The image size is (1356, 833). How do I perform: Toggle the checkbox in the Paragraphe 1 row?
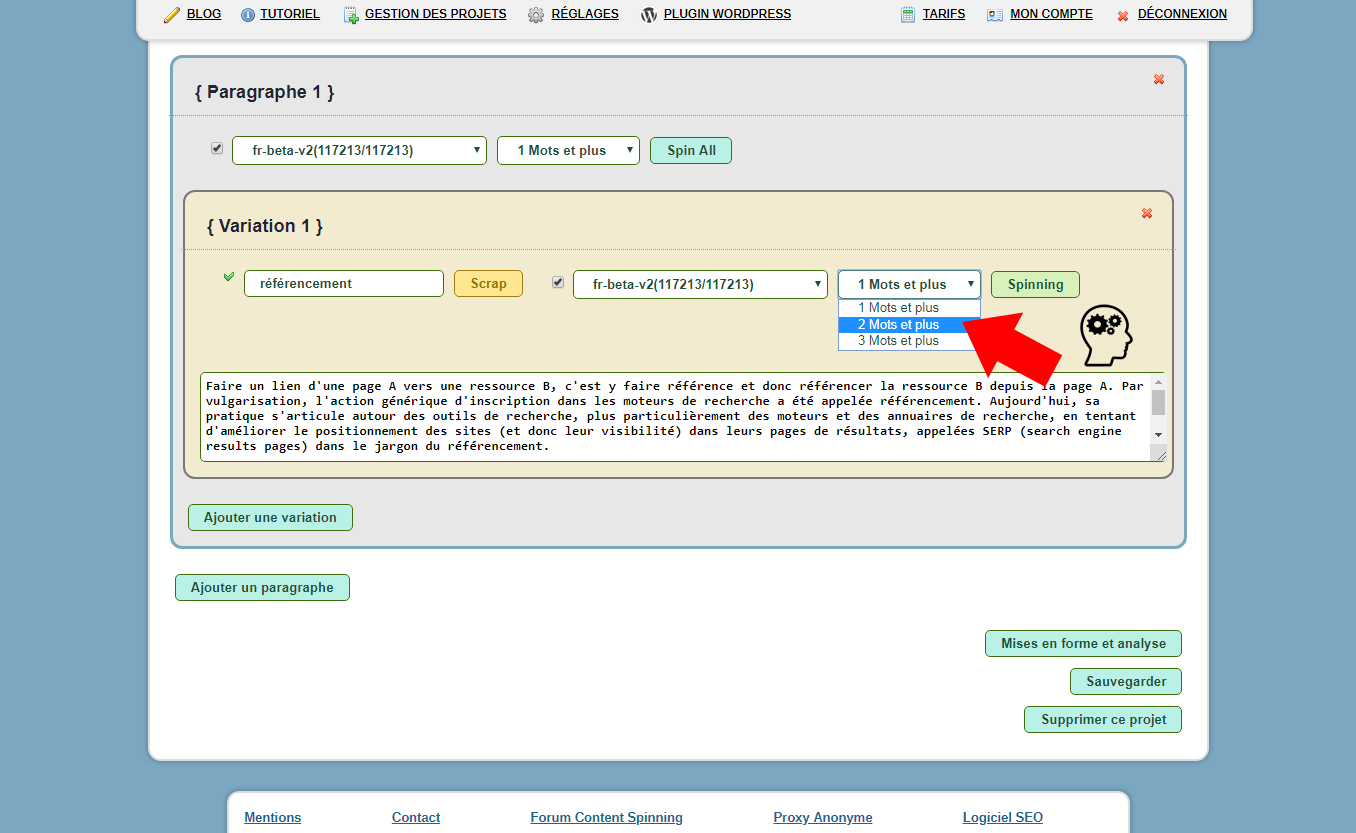[217, 148]
